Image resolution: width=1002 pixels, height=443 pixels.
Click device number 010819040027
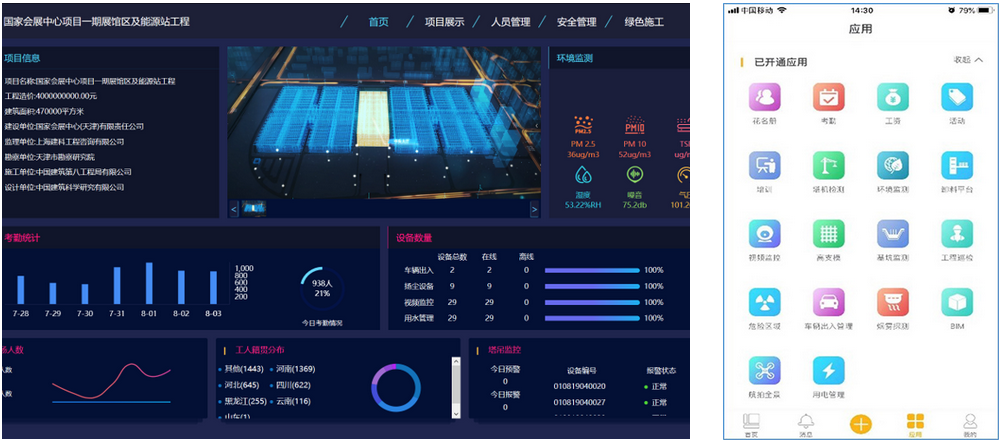[x=580, y=402]
